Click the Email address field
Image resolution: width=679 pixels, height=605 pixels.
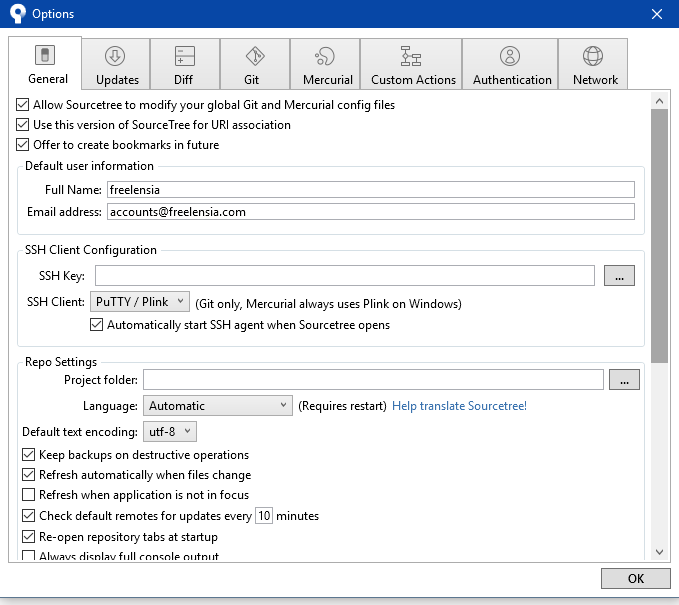(371, 212)
